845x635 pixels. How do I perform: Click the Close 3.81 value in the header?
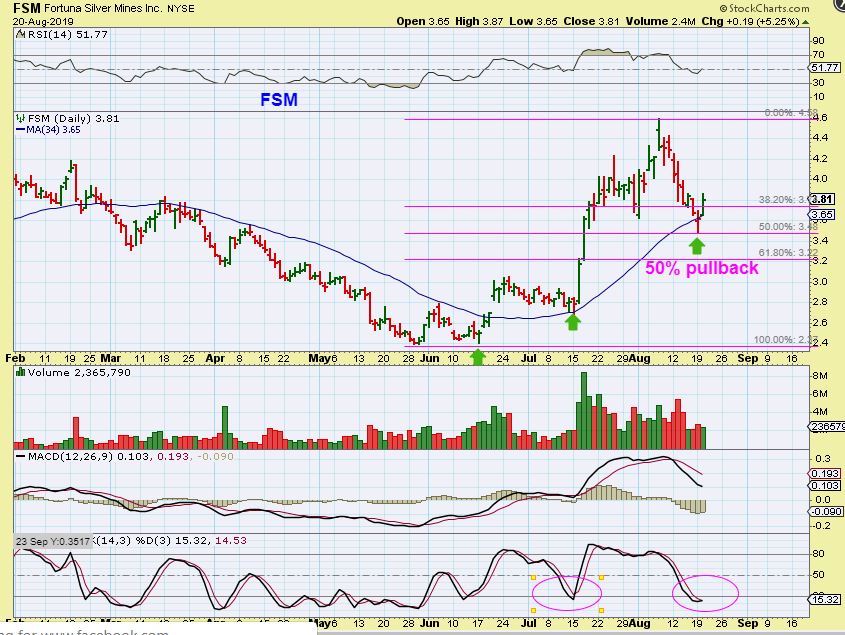click(592, 22)
